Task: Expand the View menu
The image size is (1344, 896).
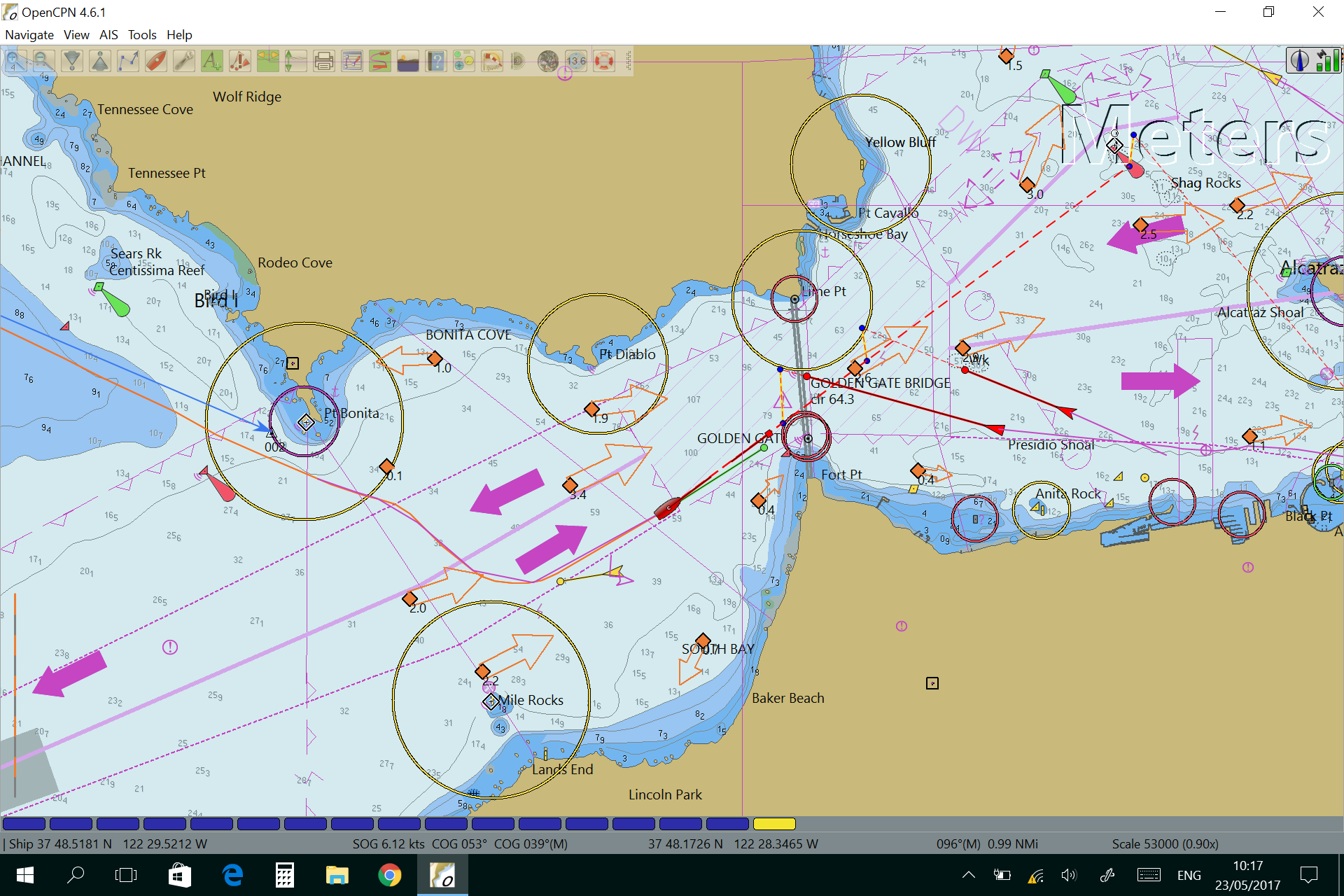Action: [x=76, y=35]
